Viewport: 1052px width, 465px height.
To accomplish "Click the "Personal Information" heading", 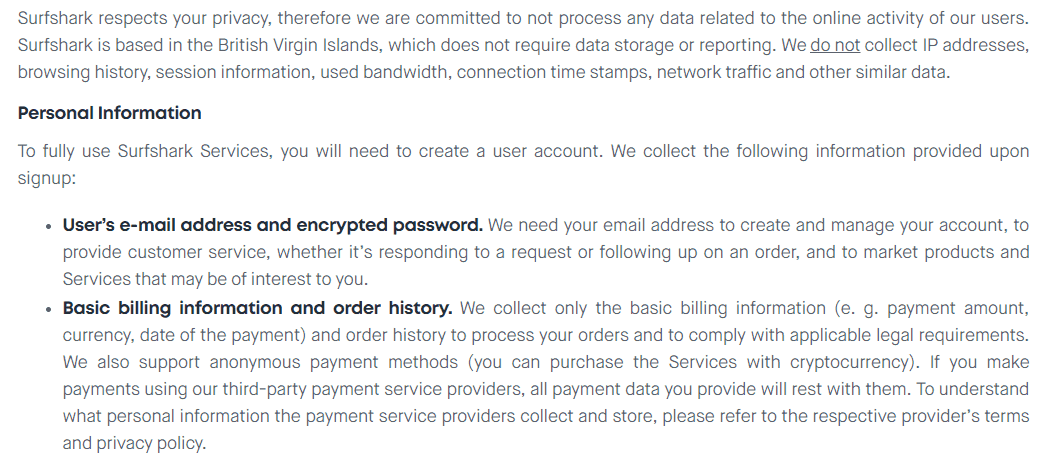I will [x=110, y=113].
